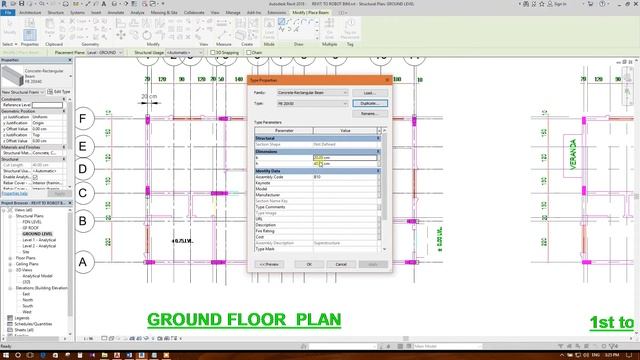This screenshot has width=640, height=360.
Task: Collapse the Constraints section in Properties
Action: (x=64, y=99)
